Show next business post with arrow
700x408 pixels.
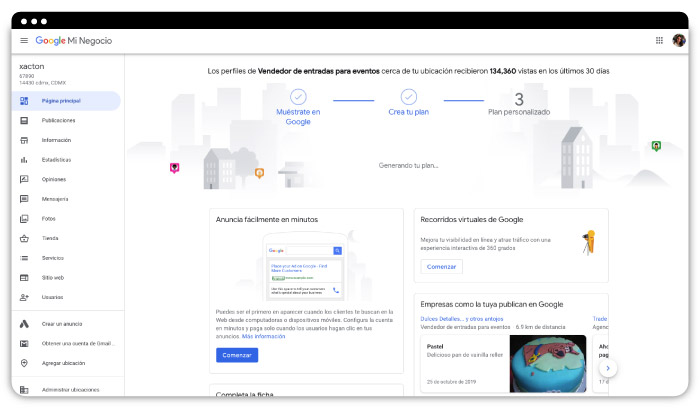pos(608,368)
